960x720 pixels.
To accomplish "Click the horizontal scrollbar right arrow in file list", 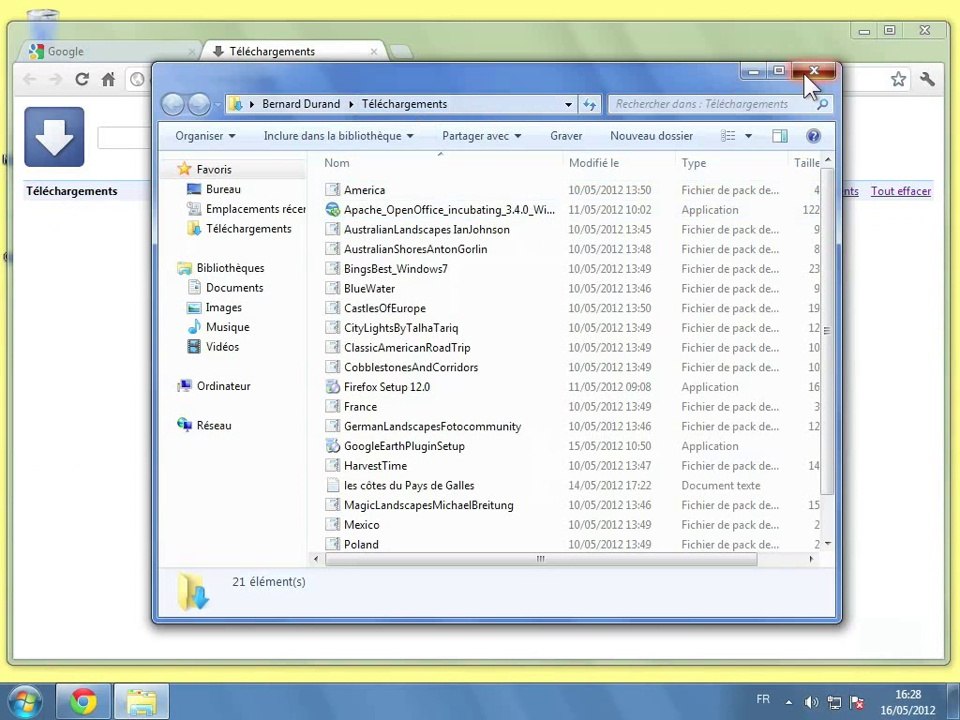I will tap(811, 559).
